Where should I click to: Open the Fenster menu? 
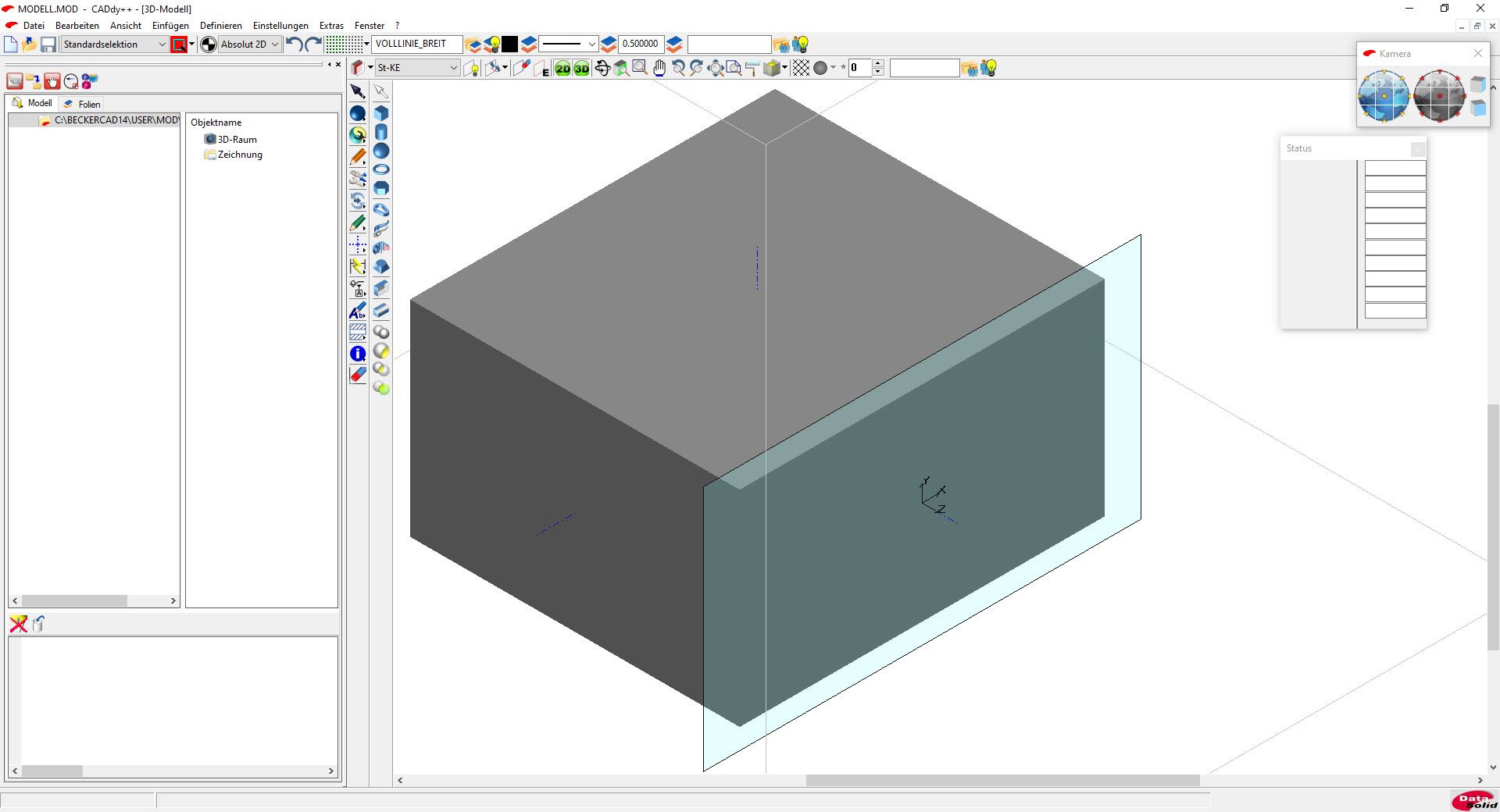tap(370, 26)
